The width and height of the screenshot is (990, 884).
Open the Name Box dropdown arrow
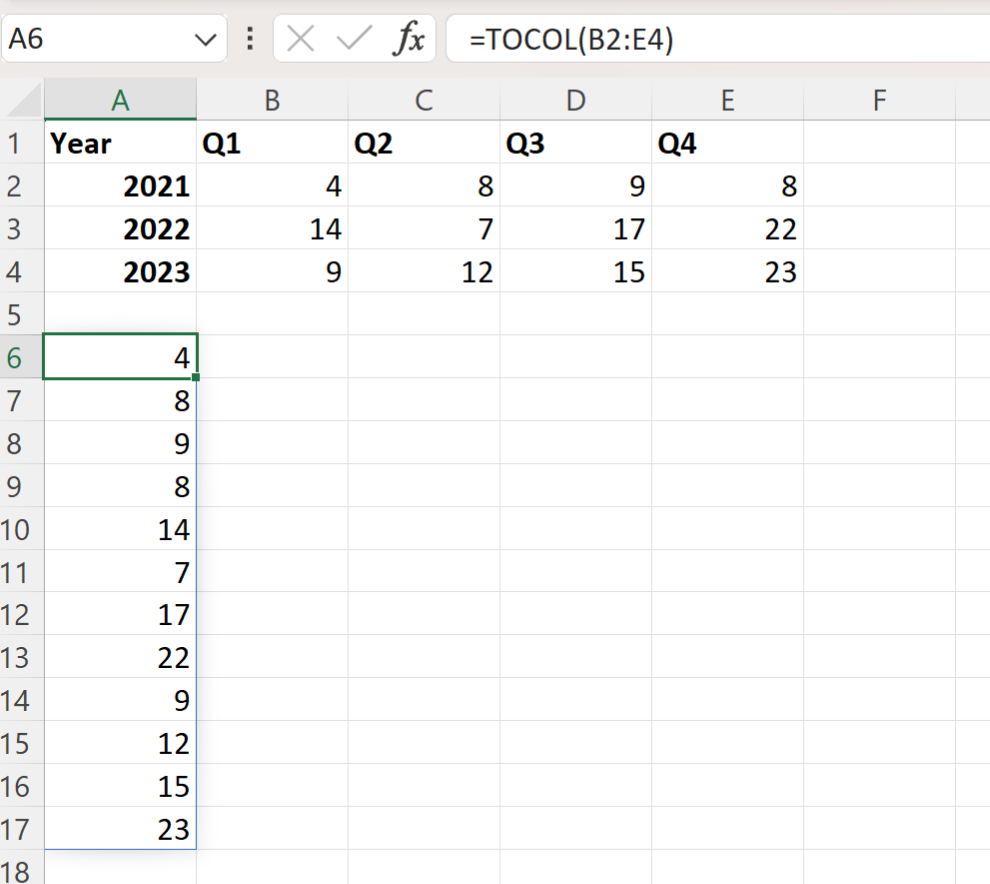click(x=206, y=39)
